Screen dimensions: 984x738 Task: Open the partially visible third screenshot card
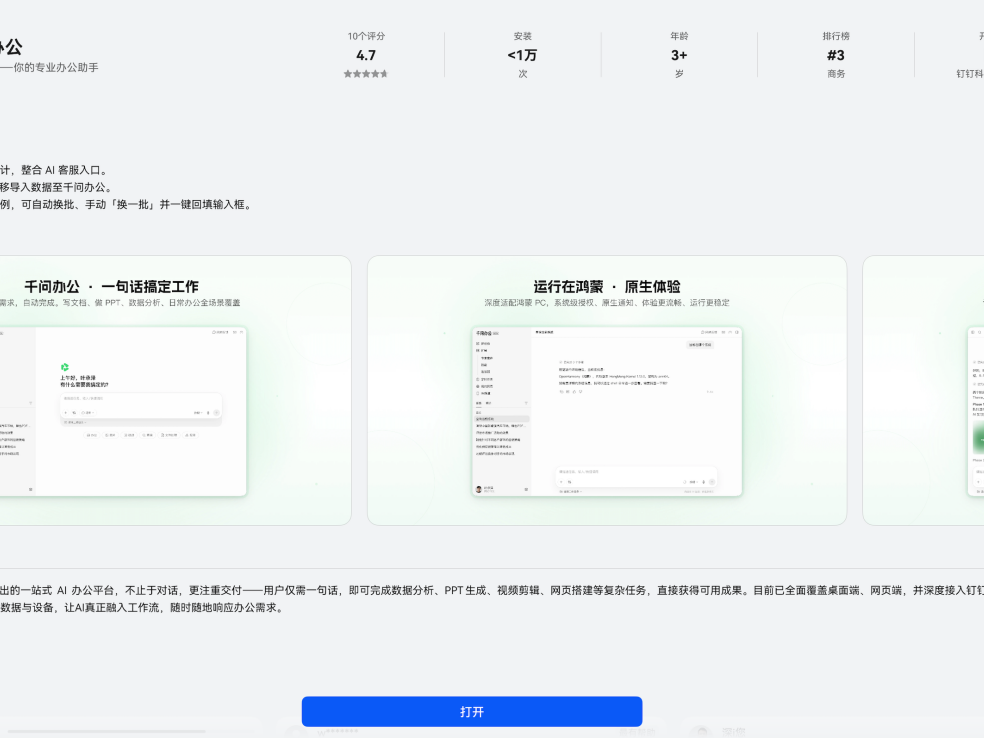click(x=923, y=390)
